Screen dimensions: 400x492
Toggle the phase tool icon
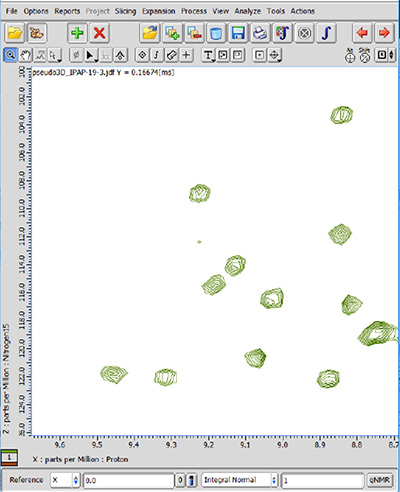click(x=76, y=55)
